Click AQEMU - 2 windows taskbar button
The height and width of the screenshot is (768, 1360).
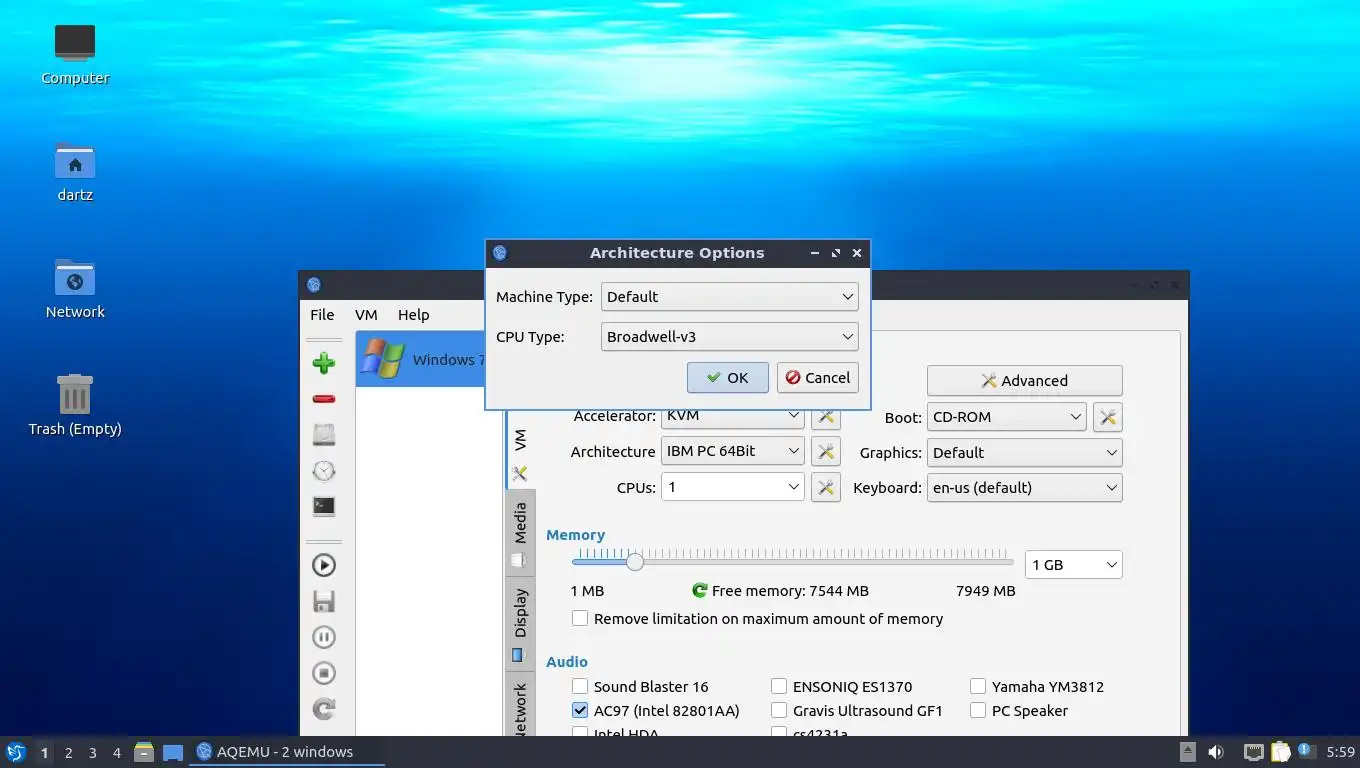click(287, 752)
